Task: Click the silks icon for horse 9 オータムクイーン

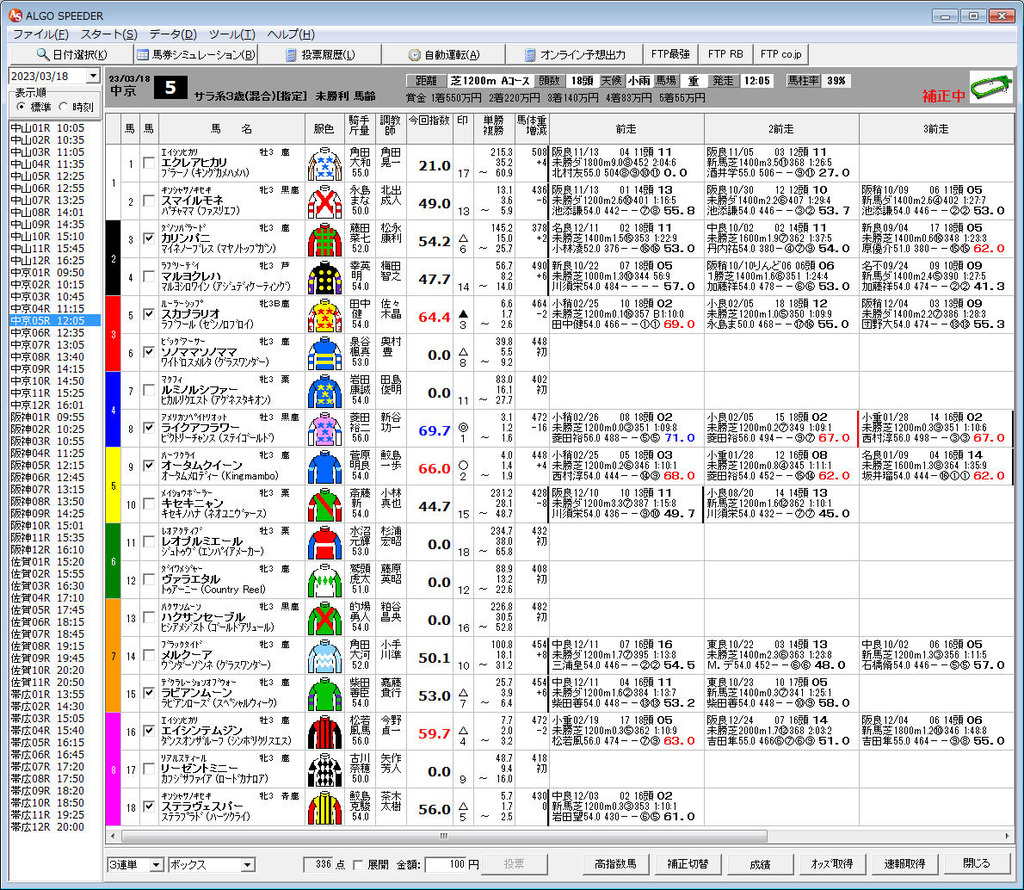Action: [325, 467]
